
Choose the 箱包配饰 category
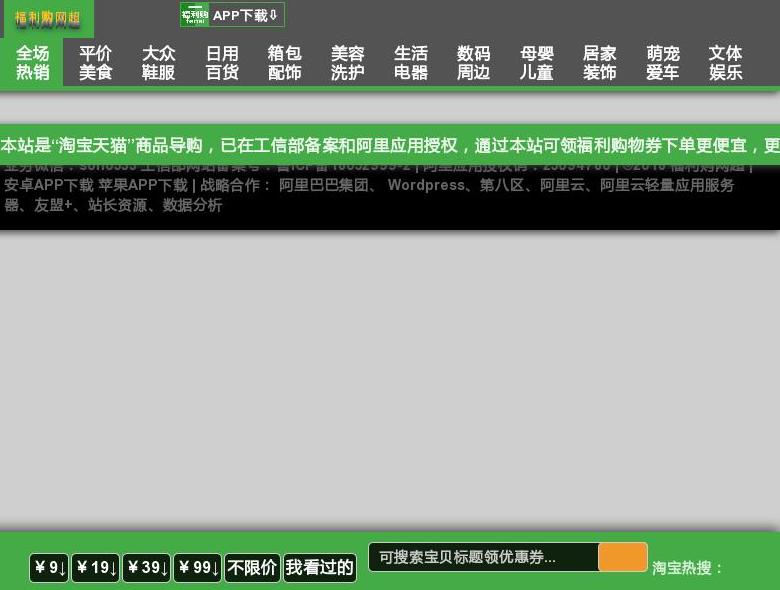tap(285, 63)
